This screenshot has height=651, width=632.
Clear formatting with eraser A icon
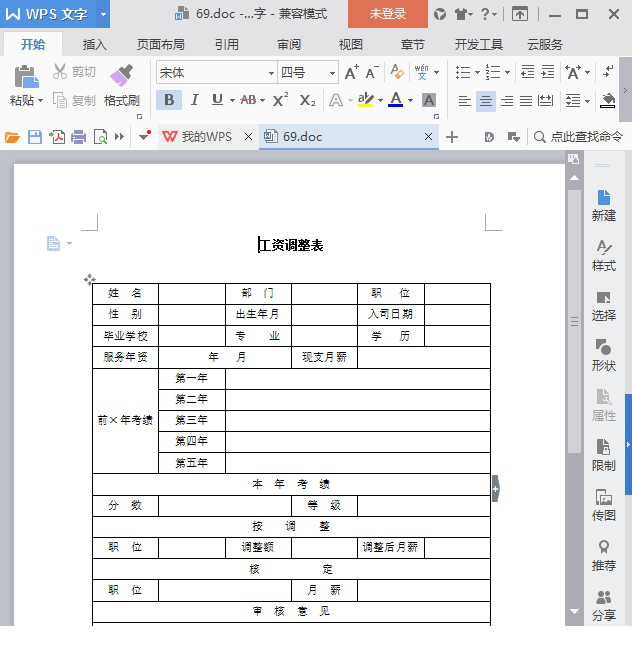397,72
